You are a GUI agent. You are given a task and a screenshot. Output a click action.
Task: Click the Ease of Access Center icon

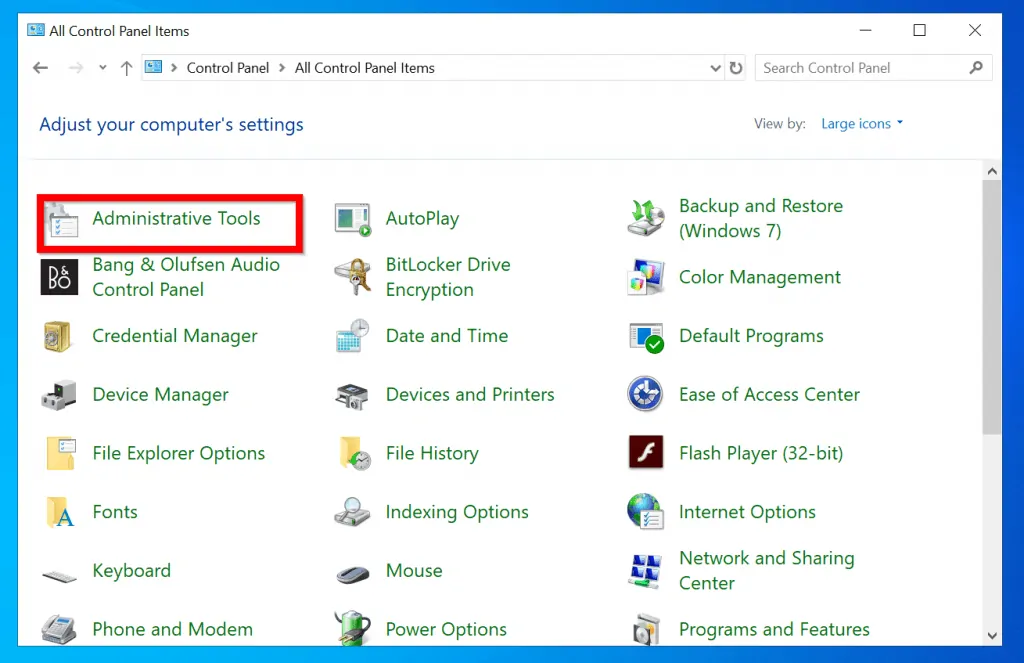click(645, 394)
